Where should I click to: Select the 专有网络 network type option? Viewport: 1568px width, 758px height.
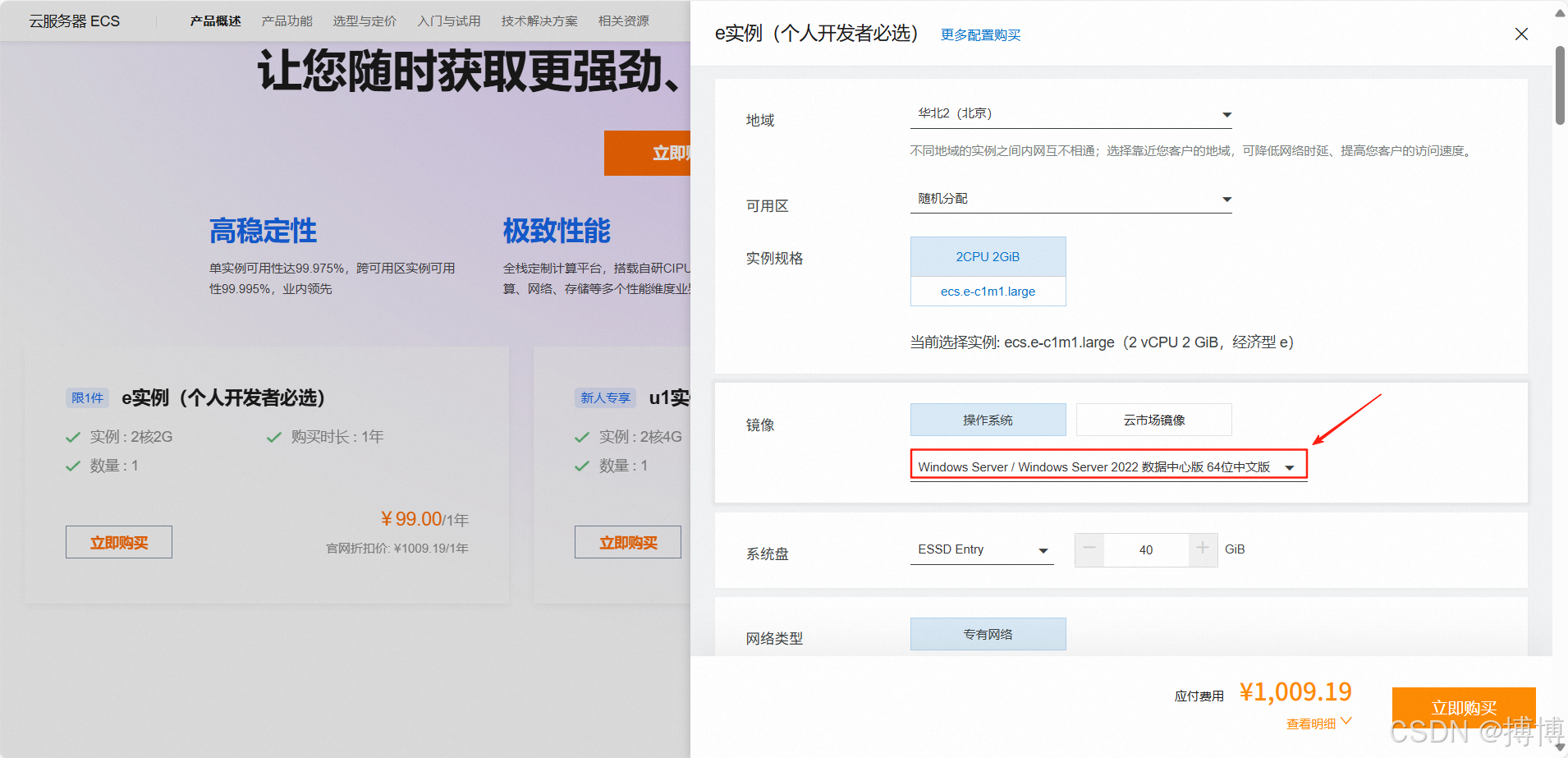(x=988, y=633)
